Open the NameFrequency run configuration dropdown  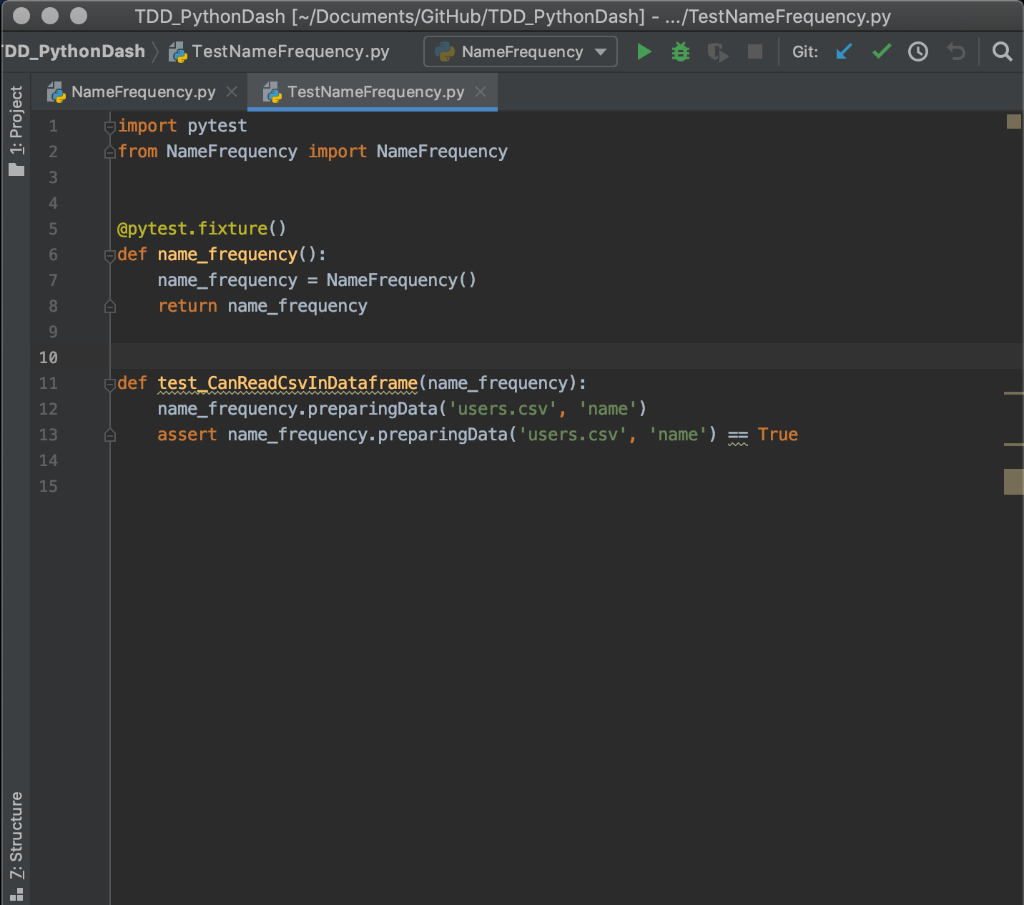pos(601,51)
